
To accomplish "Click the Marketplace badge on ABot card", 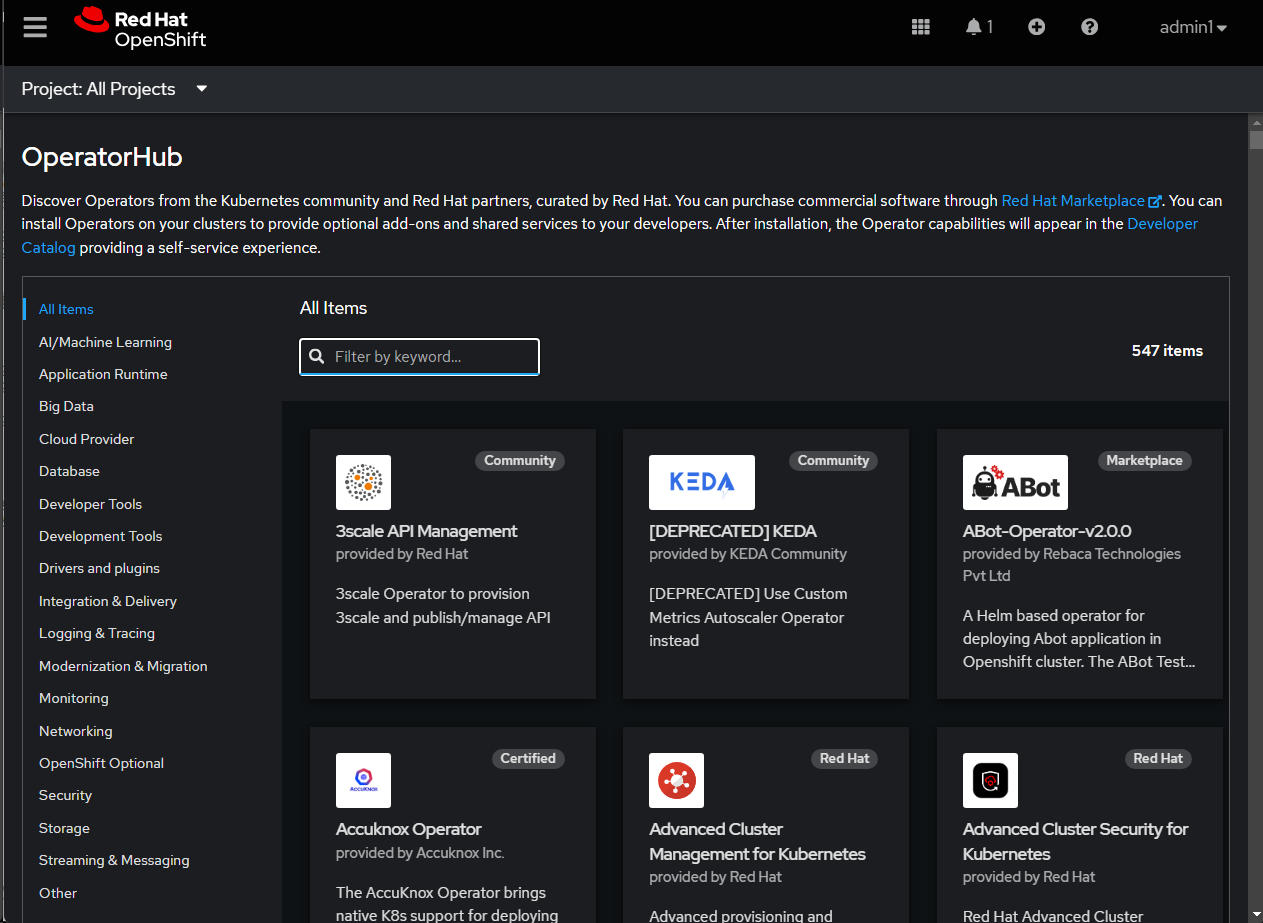I will tap(1145, 461).
